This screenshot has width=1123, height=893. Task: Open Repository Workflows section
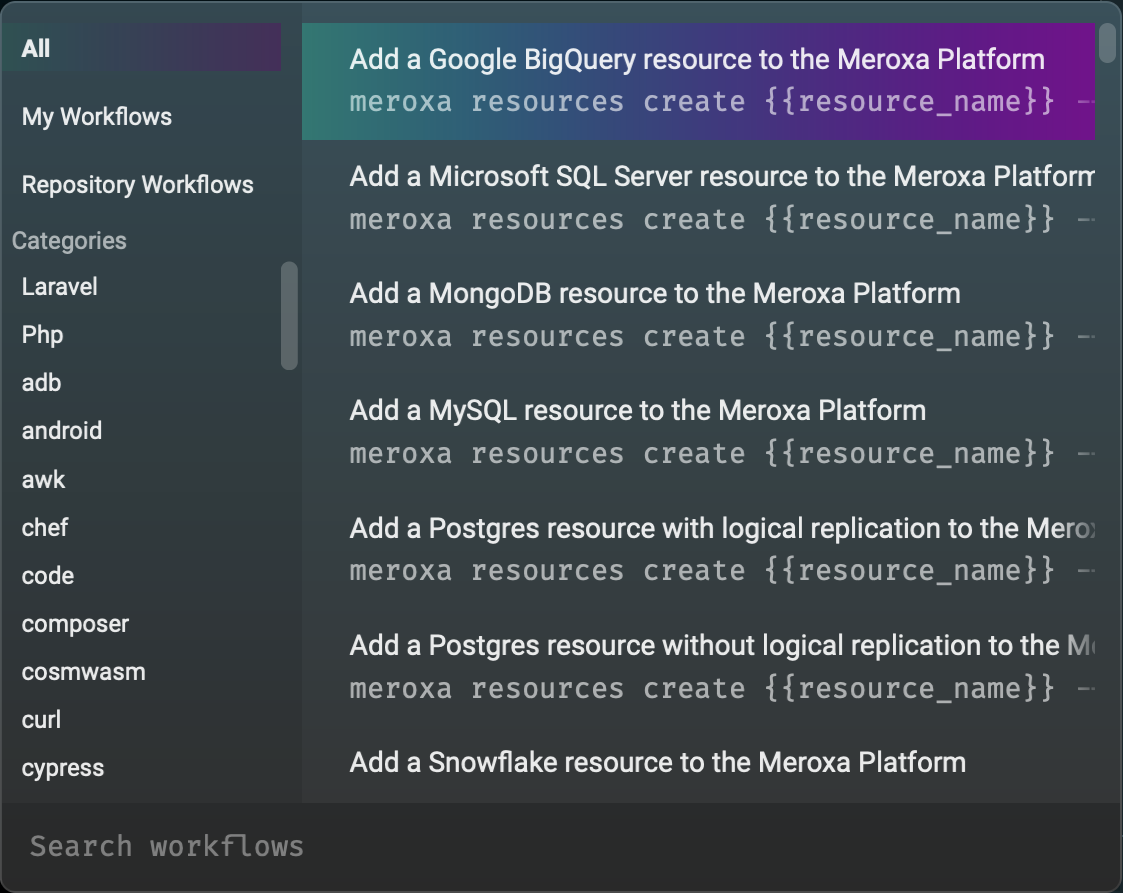click(x=137, y=185)
